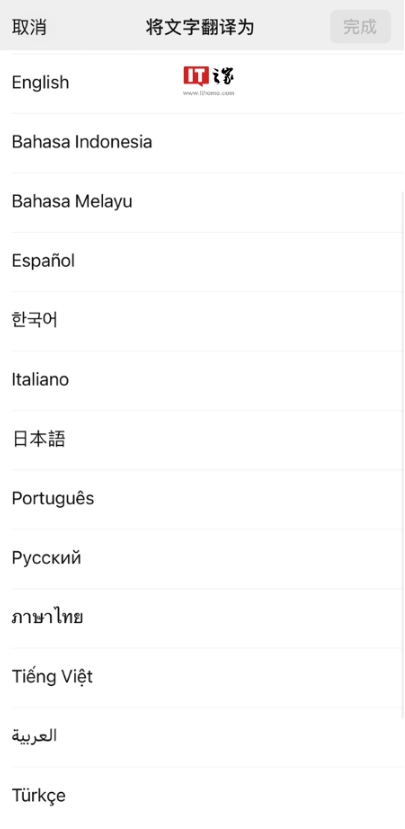Screen dimensions: 405x829
Task: Select Bahasa Melayu language option
Action: tap(202, 202)
